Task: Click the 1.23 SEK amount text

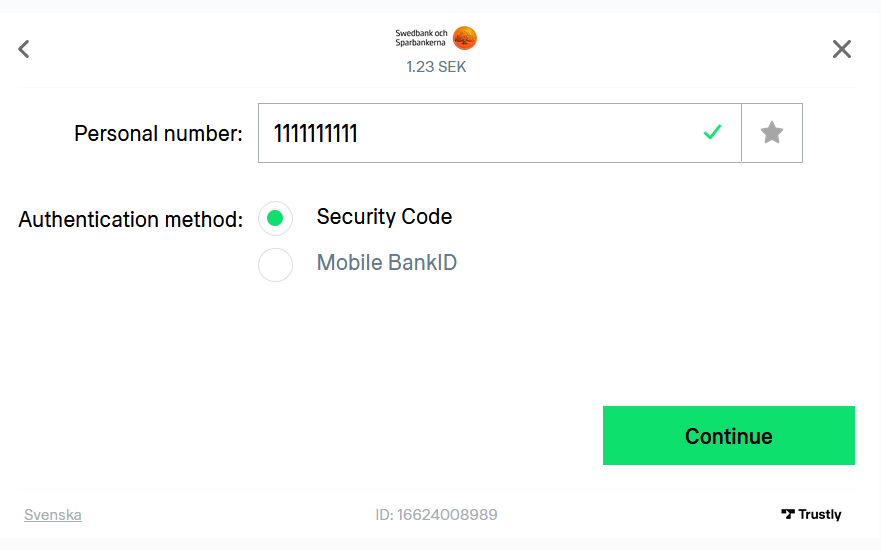Action: [x=436, y=67]
